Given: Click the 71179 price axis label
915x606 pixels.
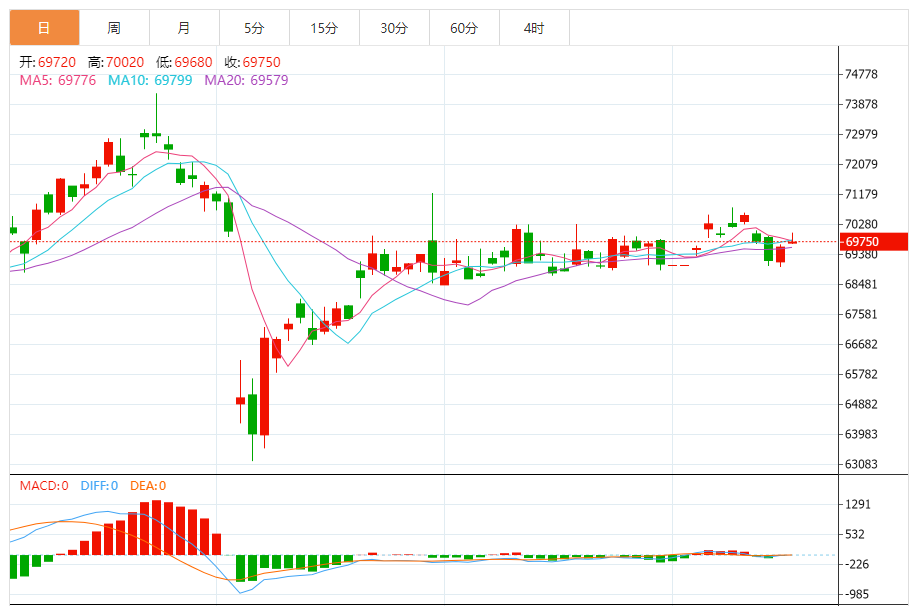Looking at the screenshot, I should click(x=861, y=194).
